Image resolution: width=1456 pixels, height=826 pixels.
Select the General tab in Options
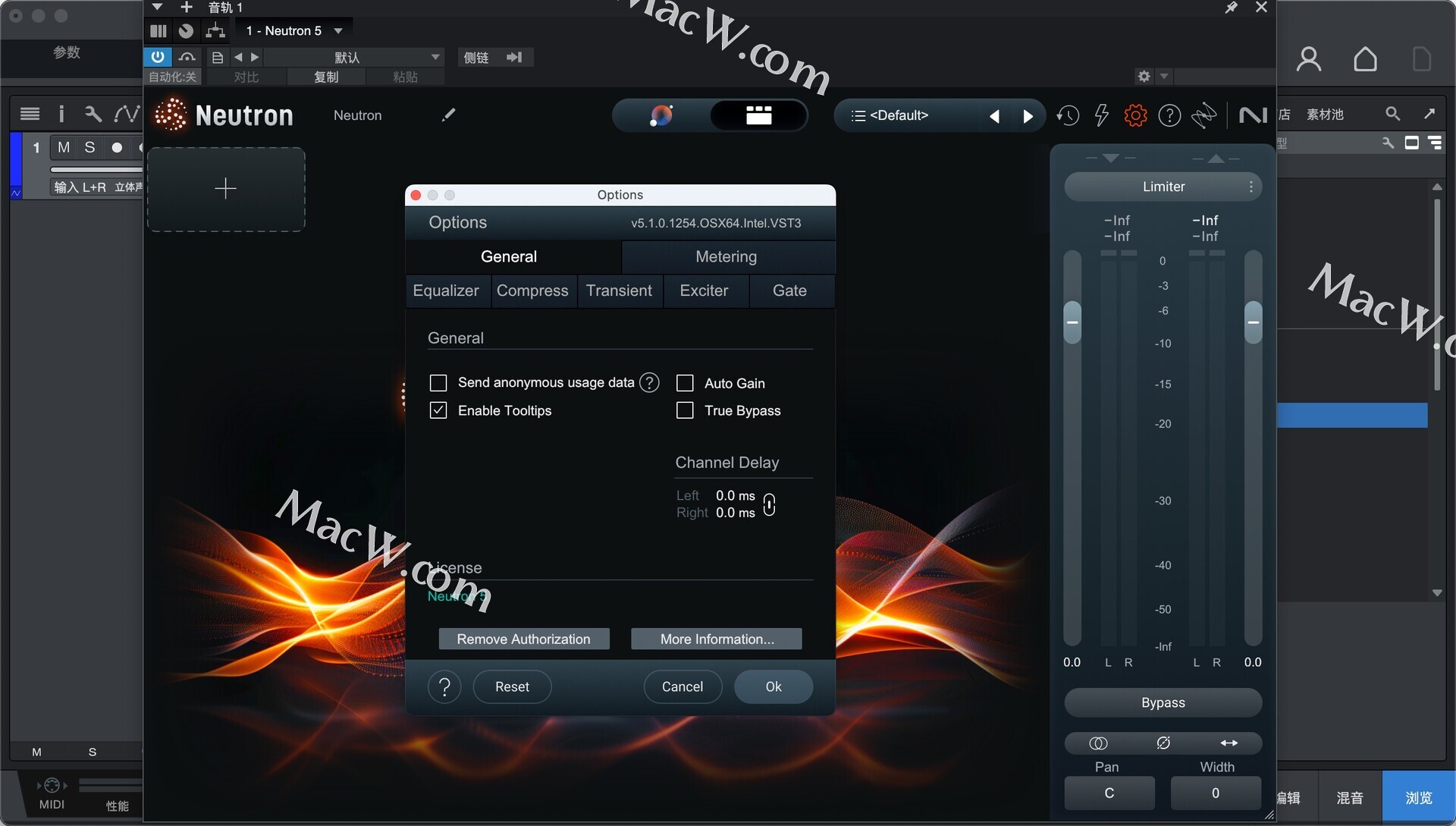(x=513, y=256)
